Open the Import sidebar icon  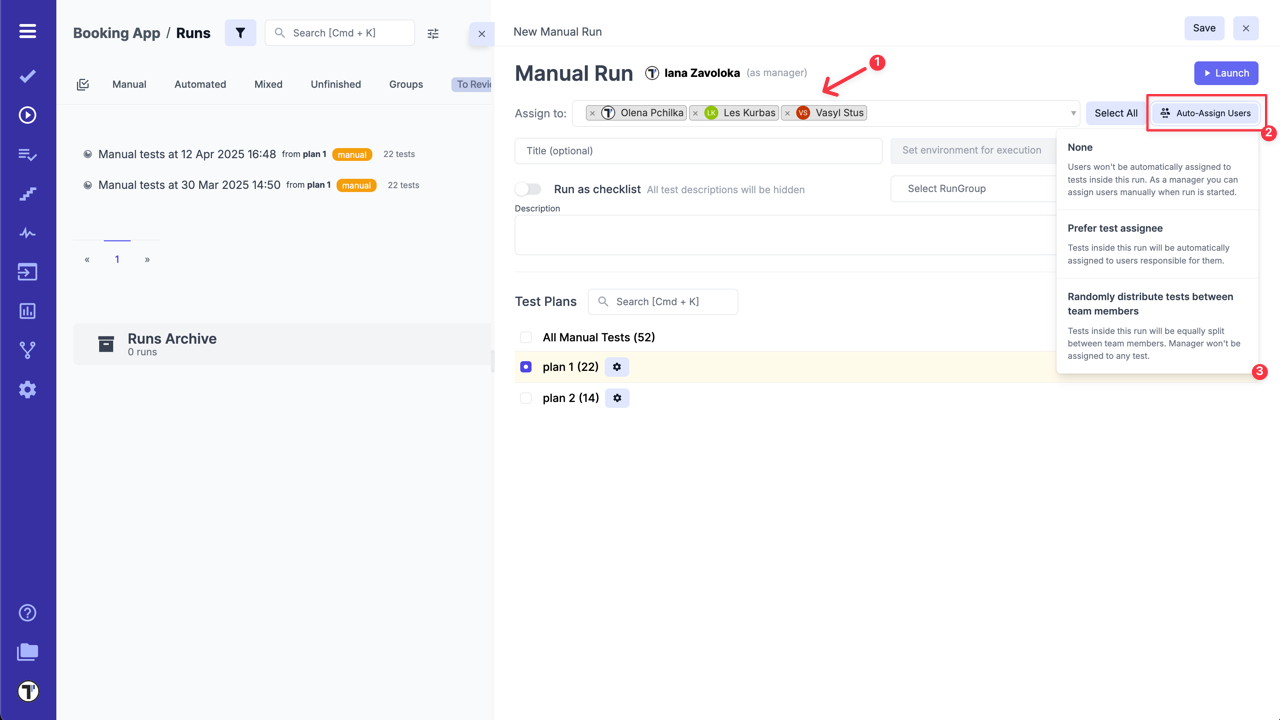pyautogui.click(x=27, y=271)
